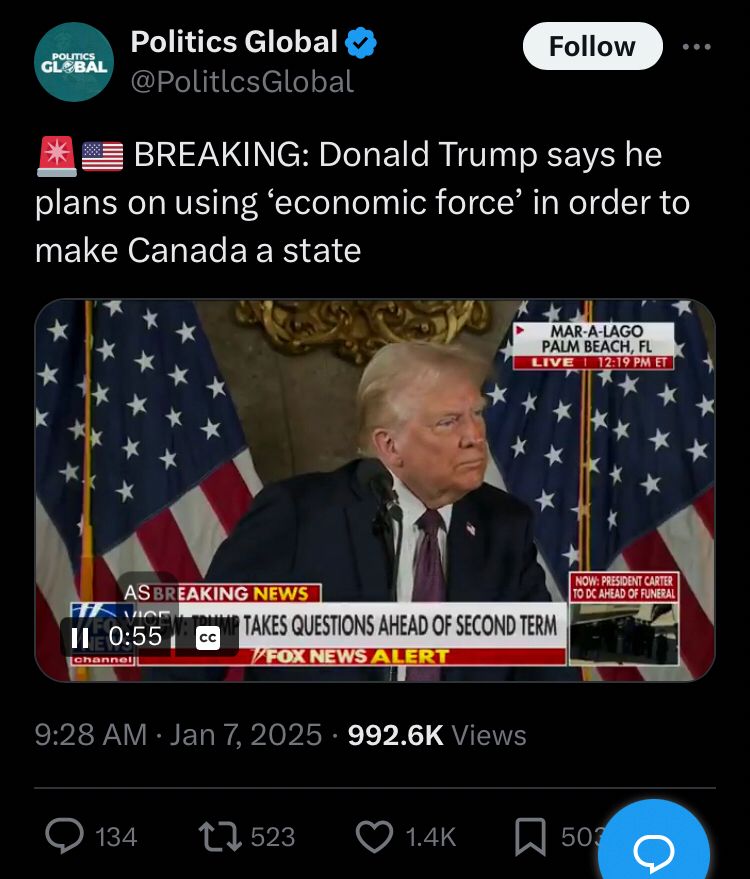Pause the video at 0:55

click(x=80, y=637)
